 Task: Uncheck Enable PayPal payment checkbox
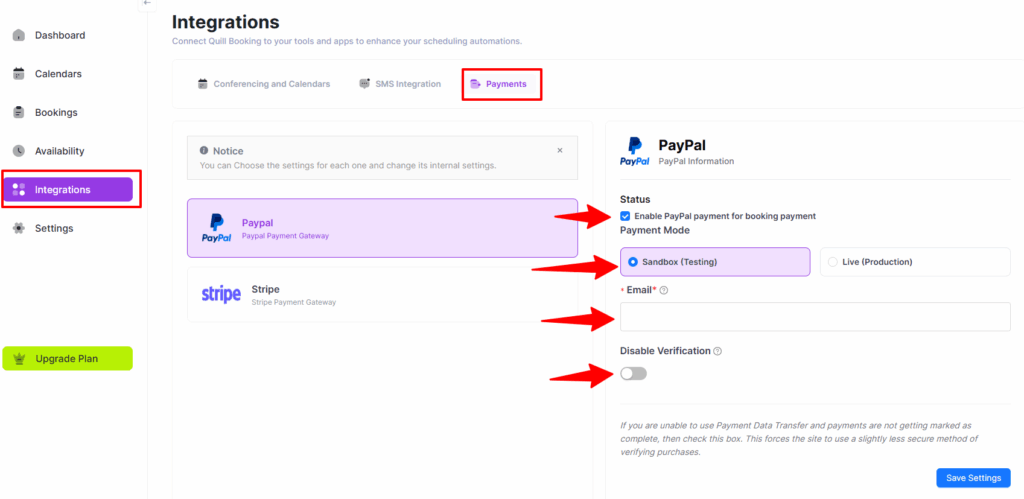tap(625, 216)
